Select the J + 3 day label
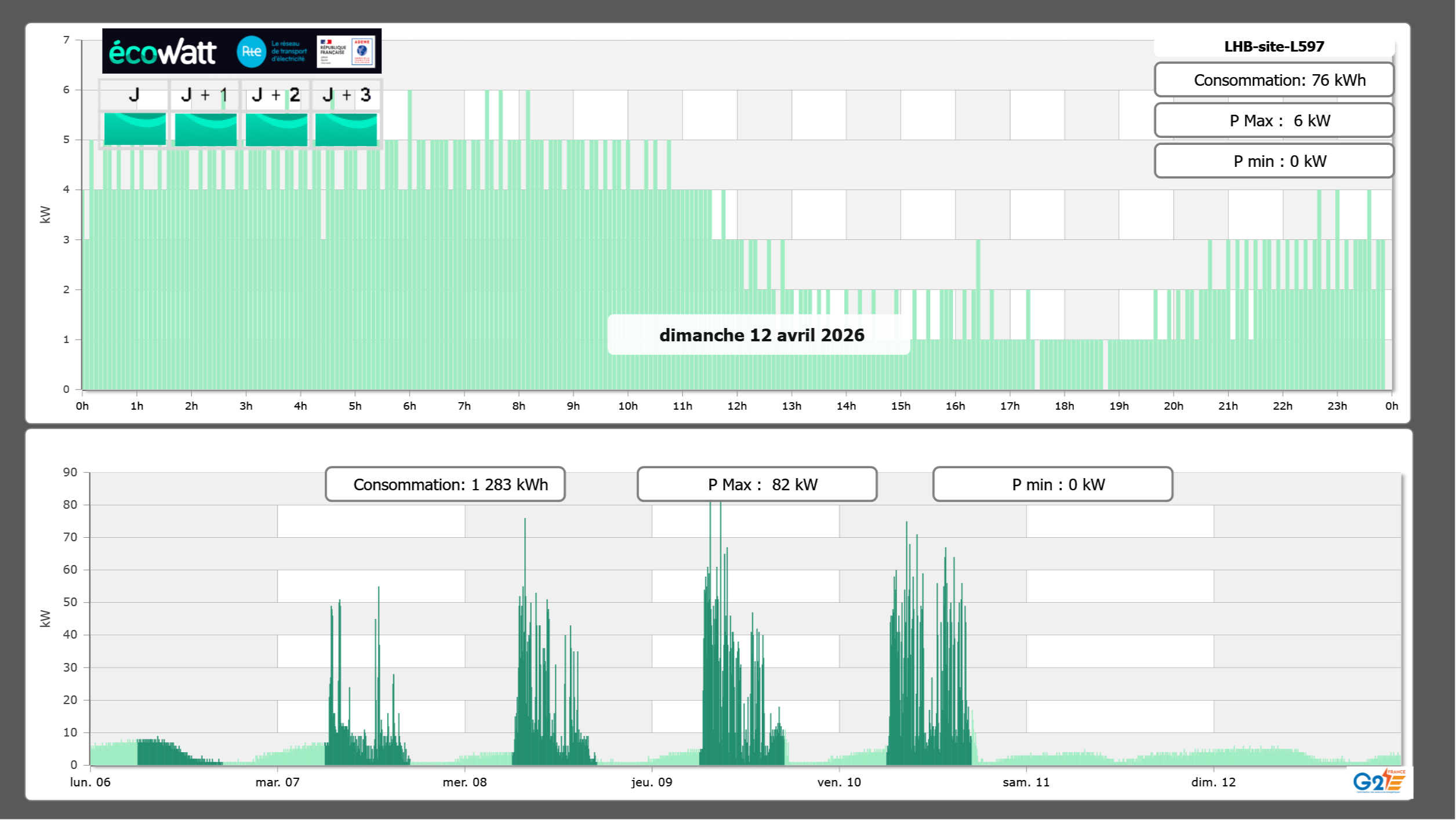Image resolution: width=1456 pixels, height=820 pixels. (x=346, y=95)
